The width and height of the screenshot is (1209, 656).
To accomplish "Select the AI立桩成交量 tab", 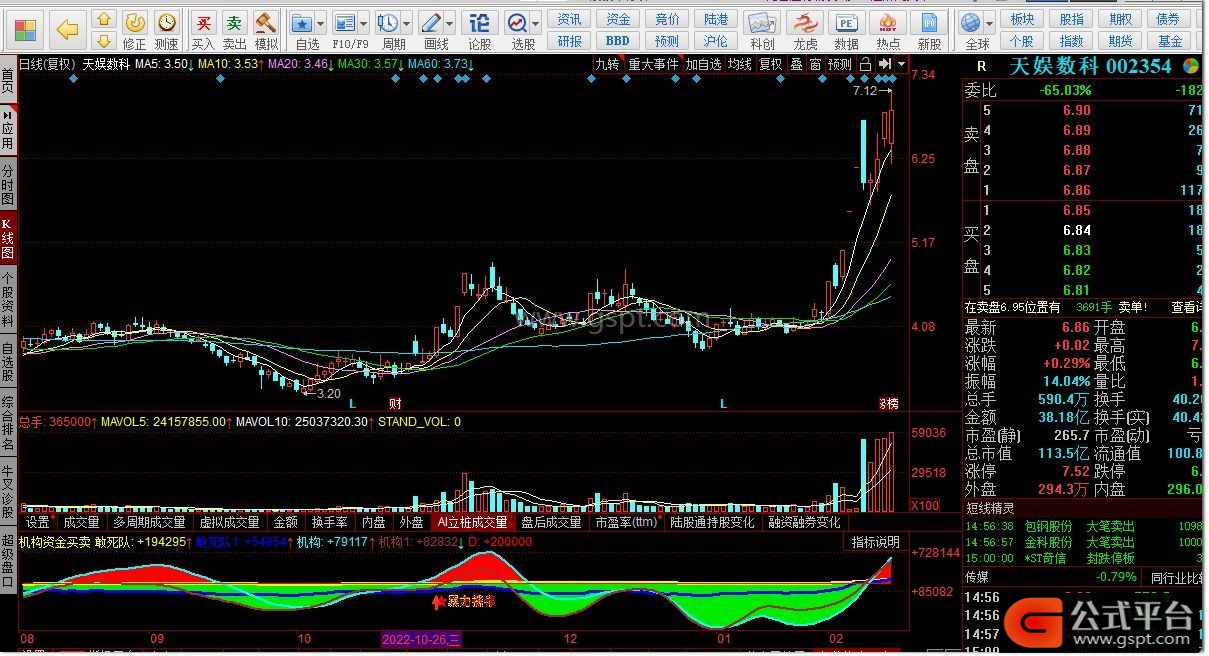I will point(472,522).
